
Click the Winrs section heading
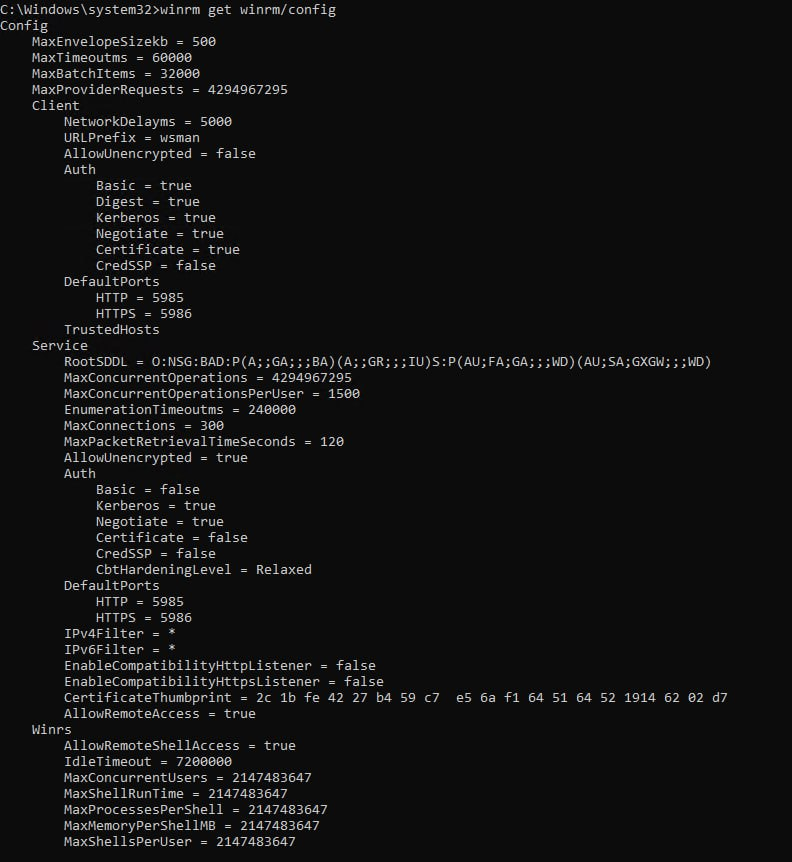click(x=52, y=730)
